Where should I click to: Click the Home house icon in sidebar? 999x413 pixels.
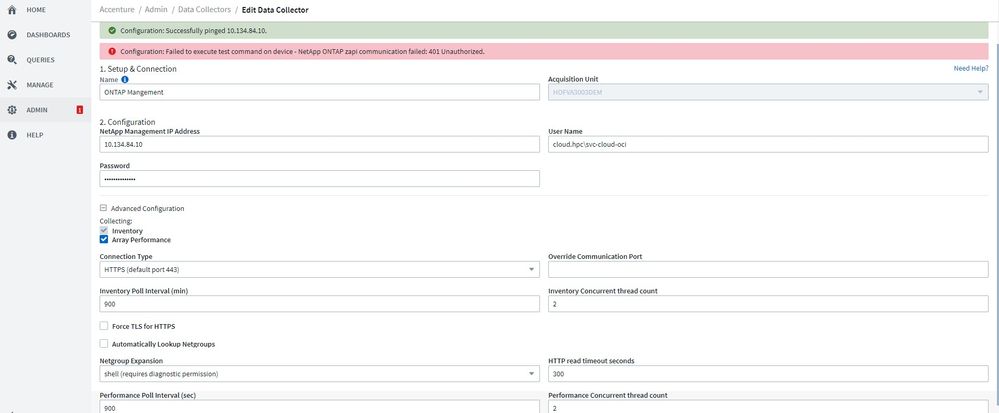click(x=11, y=10)
